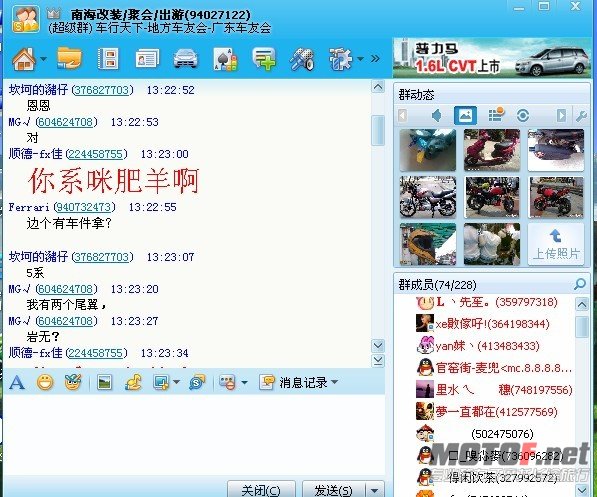Image resolution: width=597 pixels, height=497 pixels.
Task: Open the magic emoticon icon
Action: pos(73,382)
